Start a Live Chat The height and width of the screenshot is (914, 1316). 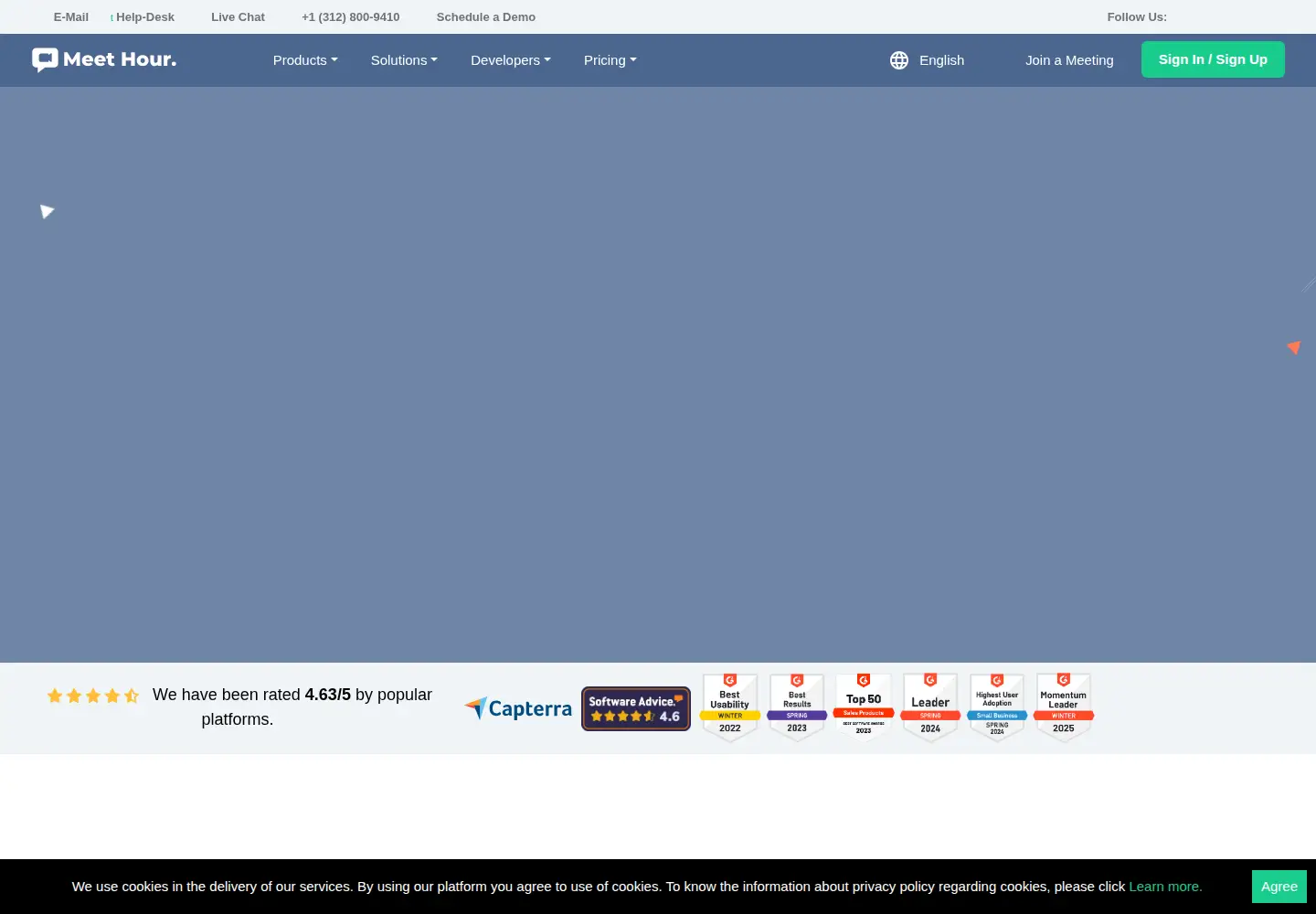coord(238,17)
